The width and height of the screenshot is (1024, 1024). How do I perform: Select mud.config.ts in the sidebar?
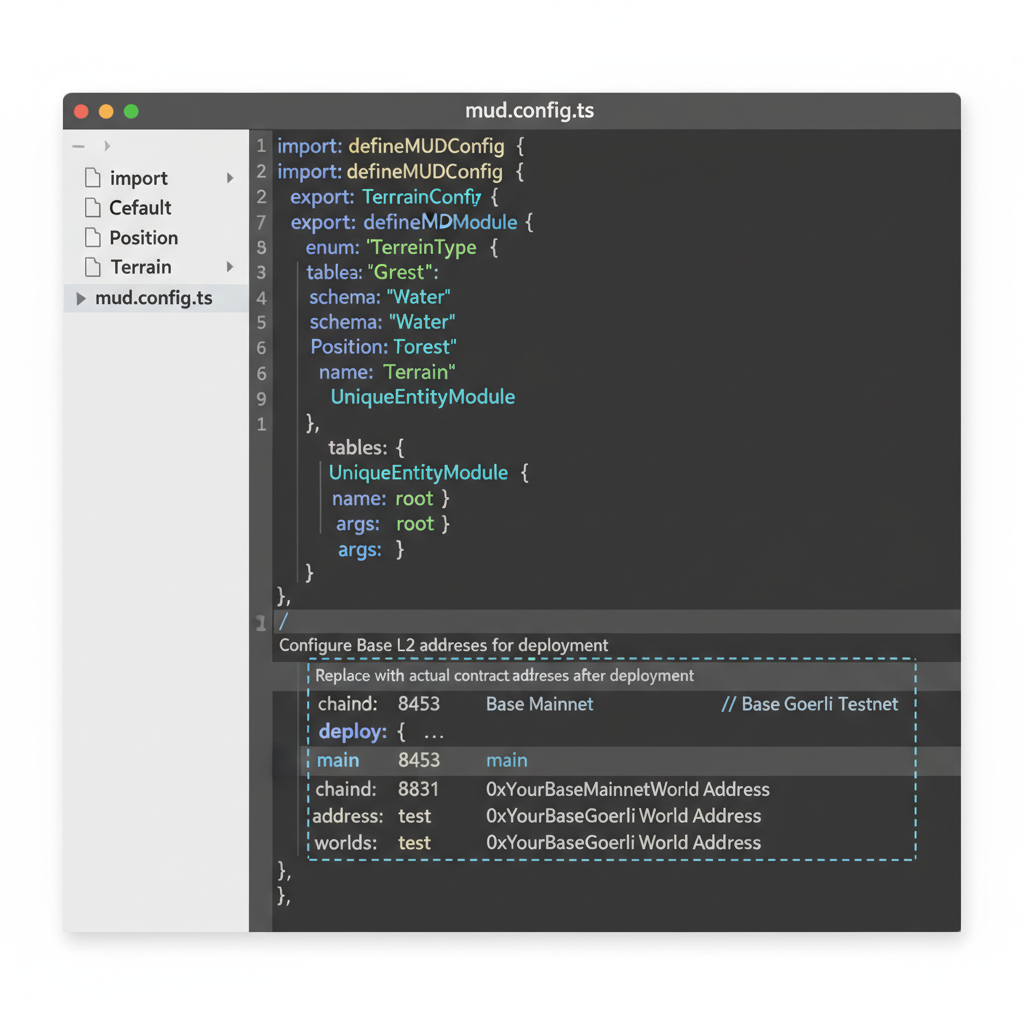coord(156,298)
